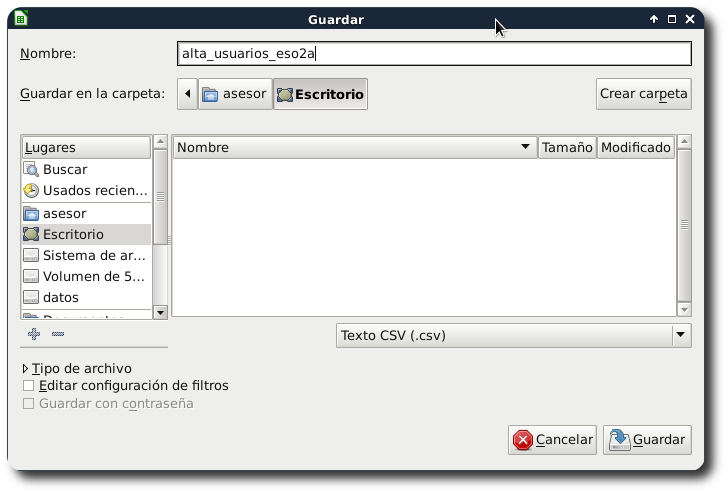Sort files by Nombre column header
Image resolution: width=728 pixels, height=494 pixels.
(x=355, y=147)
